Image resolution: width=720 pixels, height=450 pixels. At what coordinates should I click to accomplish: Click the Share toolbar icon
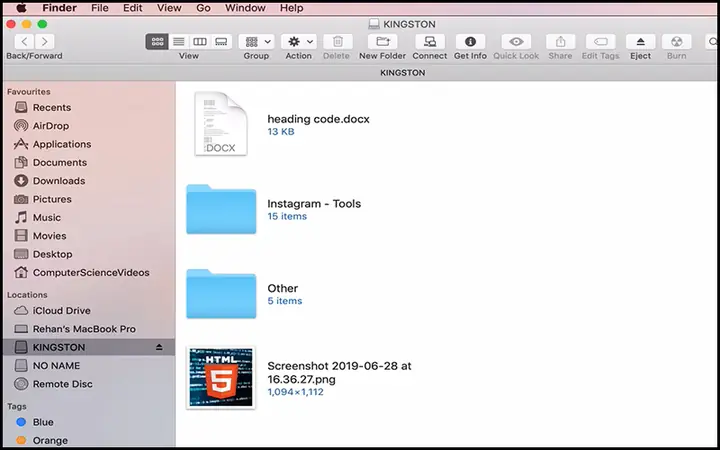[x=560, y=42]
